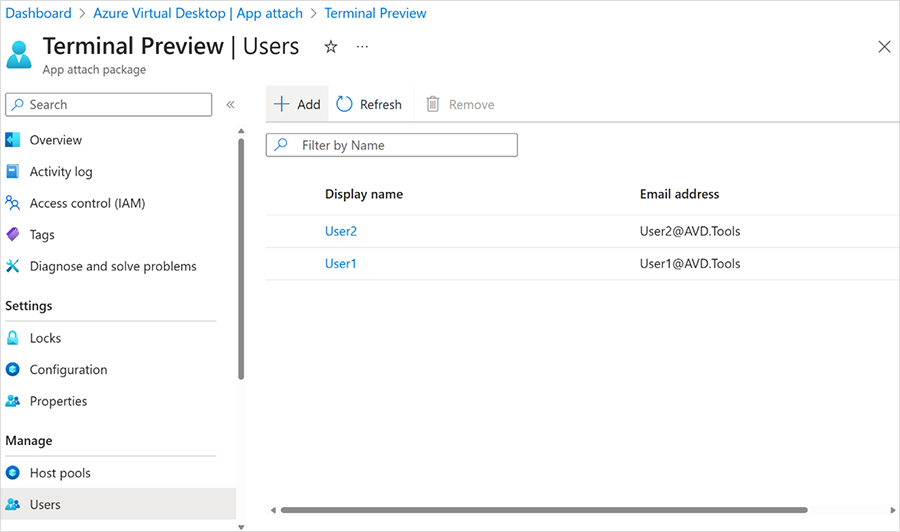Click Terminal Preview breadcrumb
This screenshot has width=900, height=532.
375,13
